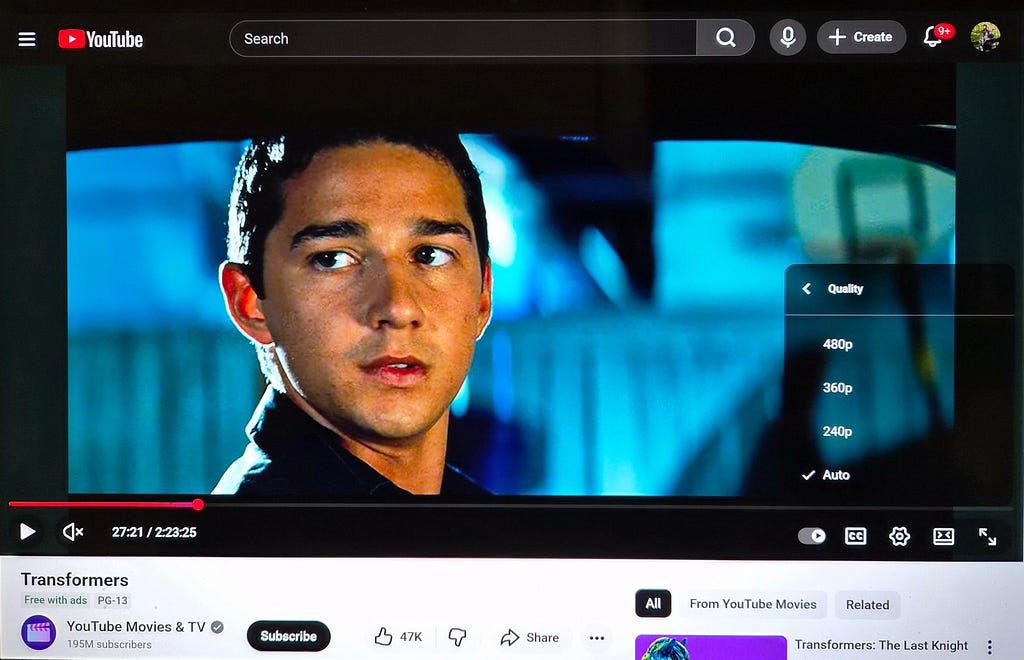Toggle autoplay switch
The height and width of the screenshot is (660, 1024).
point(812,536)
